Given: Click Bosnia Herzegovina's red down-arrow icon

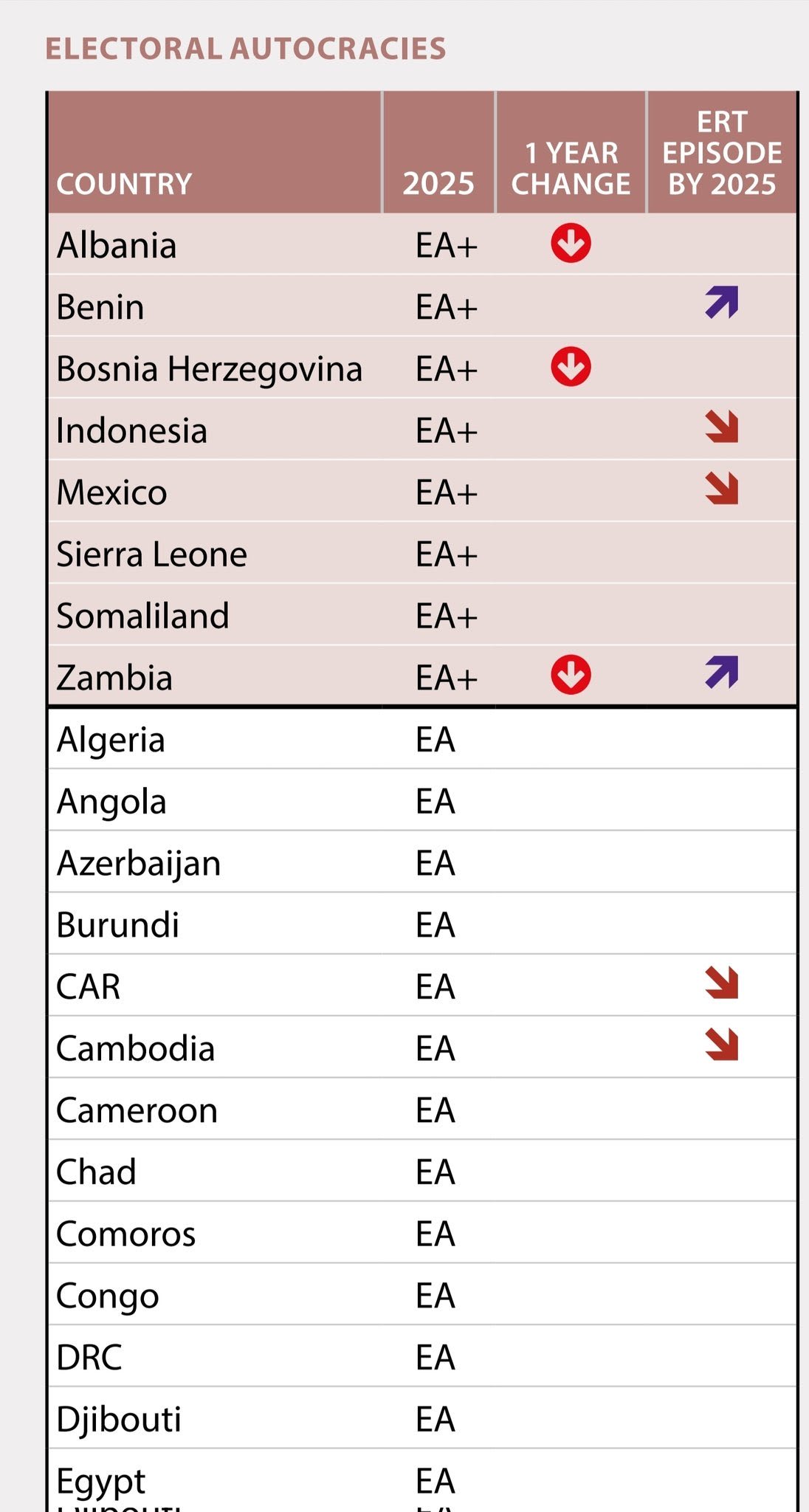Looking at the screenshot, I should (x=571, y=367).
